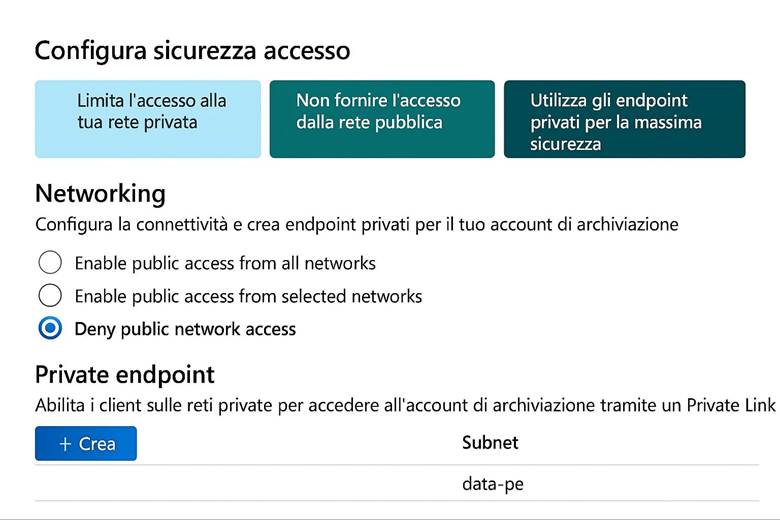Tick the radio circle for all networks access
The height and width of the screenshot is (520, 780).
click(x=50, y=264)
